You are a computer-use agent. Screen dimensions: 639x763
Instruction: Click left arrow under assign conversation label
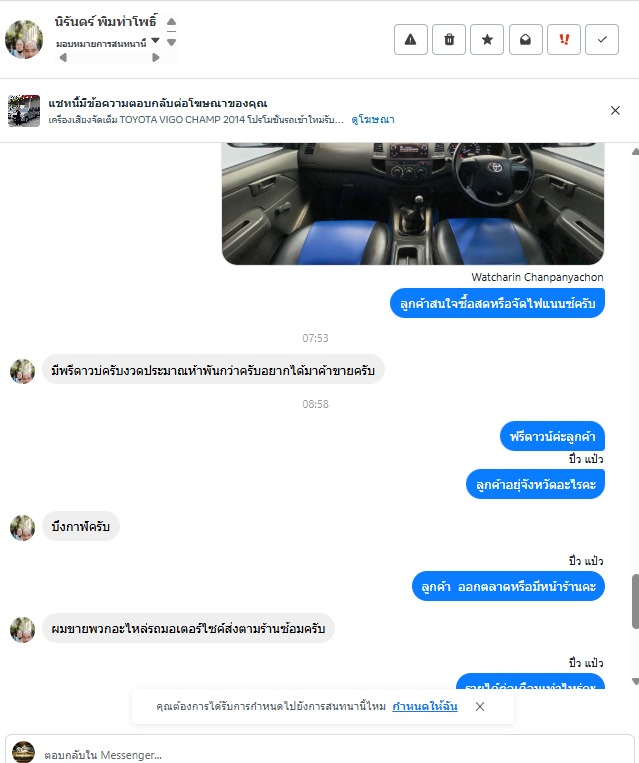pos(63,57)
